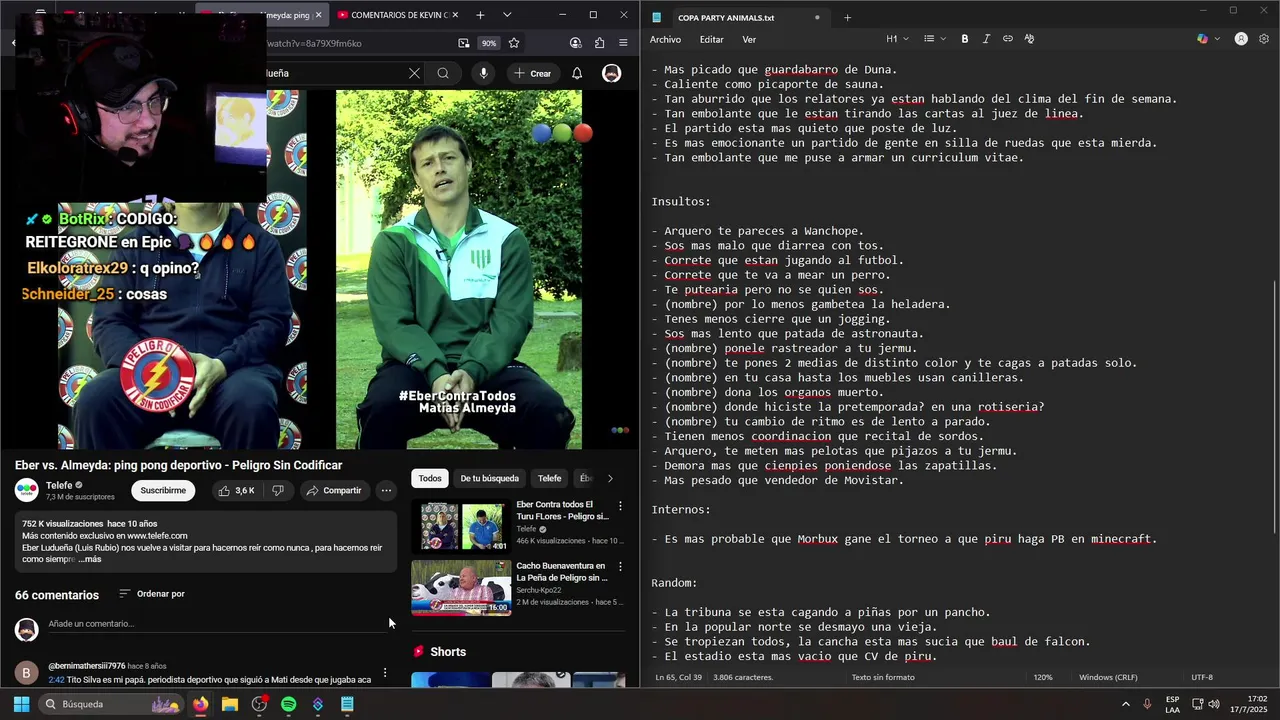Clear formatting in Notepad toolbar
Image resolution: width=1280 pixels, height=720 pixels.
(x=1029, y=39)
